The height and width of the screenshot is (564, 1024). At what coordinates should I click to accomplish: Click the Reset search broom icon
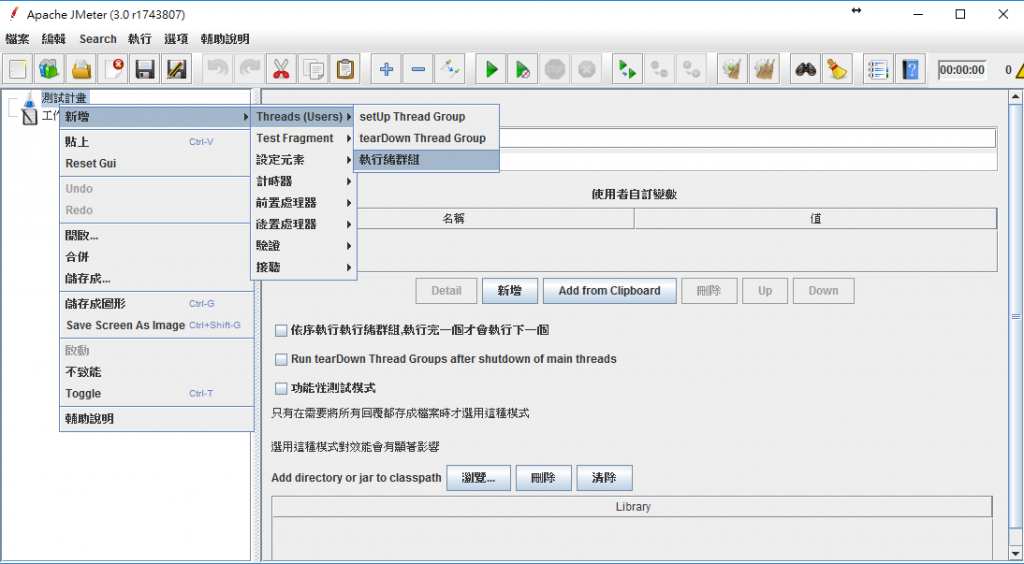tap(837, 69)
